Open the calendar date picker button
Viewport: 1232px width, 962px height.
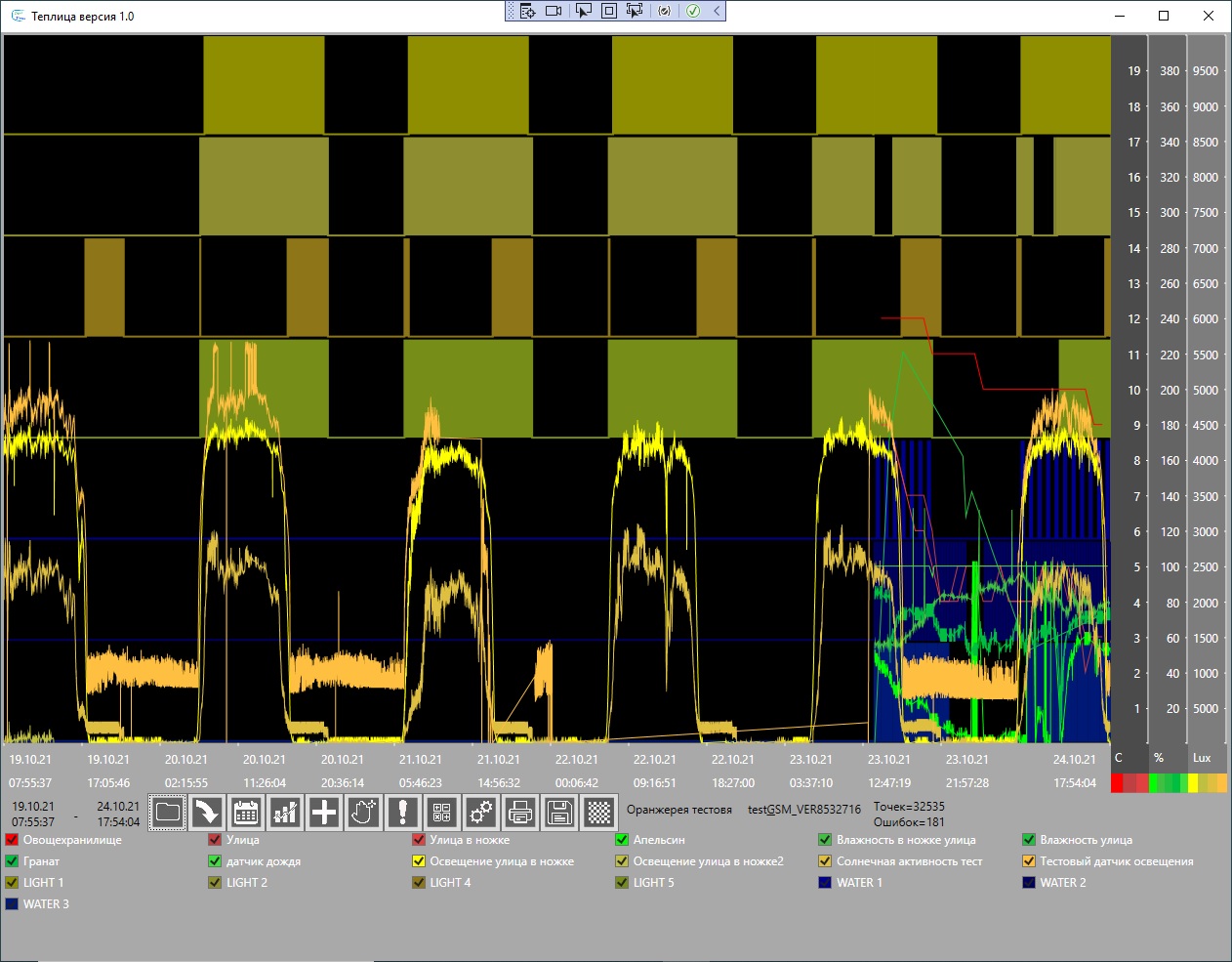(246, 812)
